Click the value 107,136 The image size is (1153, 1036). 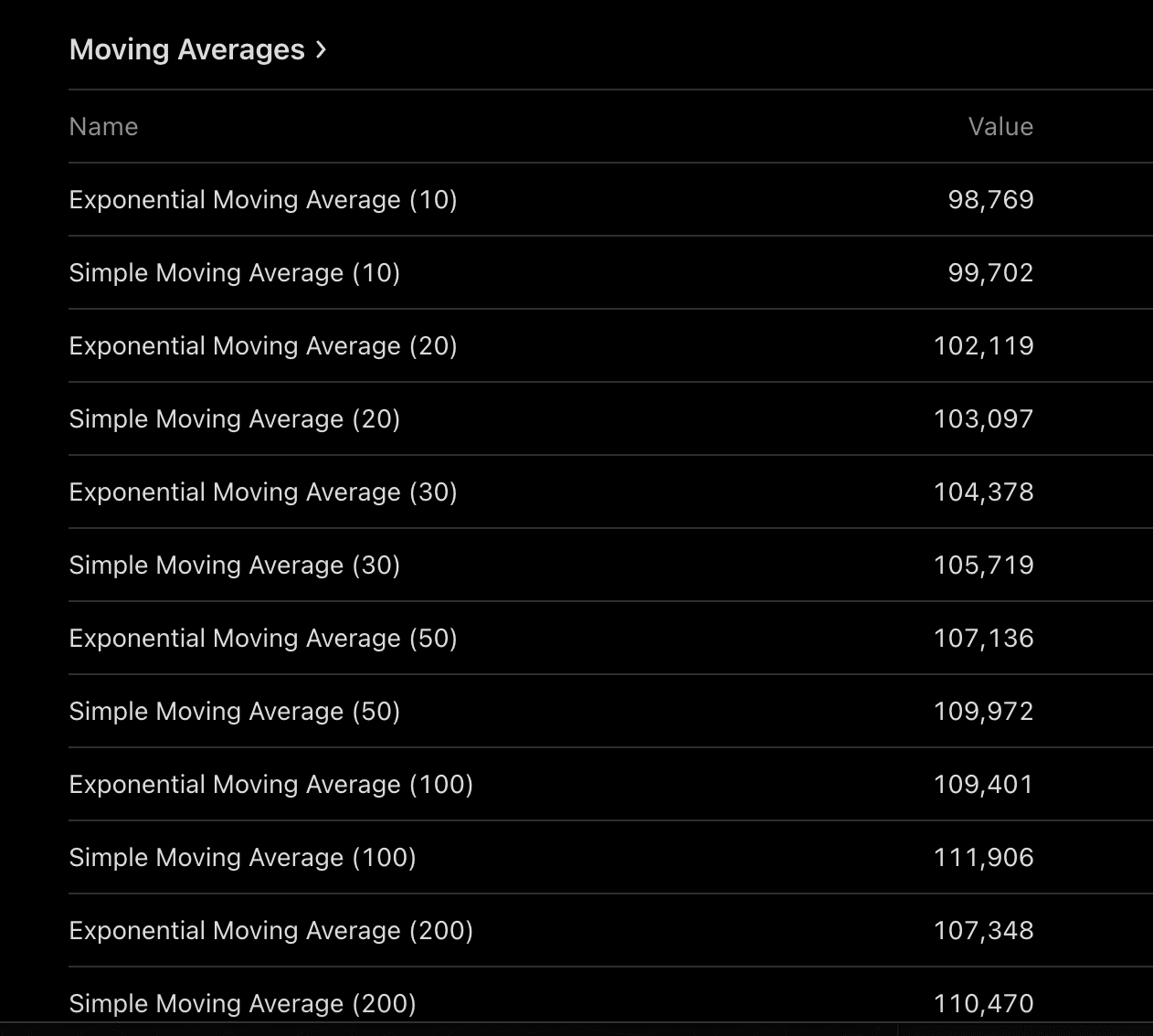983,638
